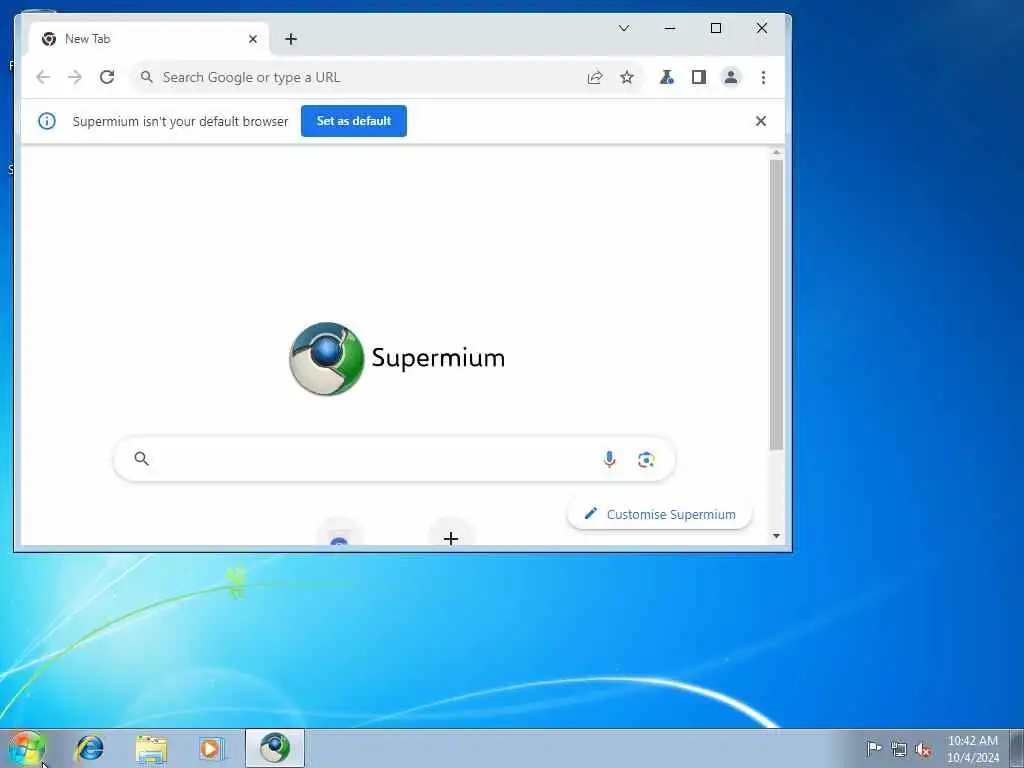
Task: Reload the current page
Action: (107, 77)
